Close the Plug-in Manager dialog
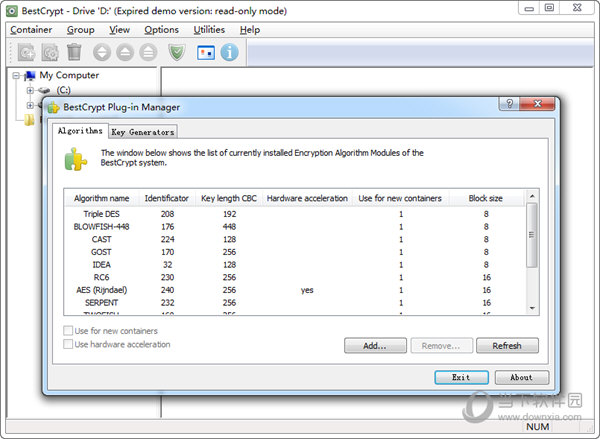 point(537,104)
